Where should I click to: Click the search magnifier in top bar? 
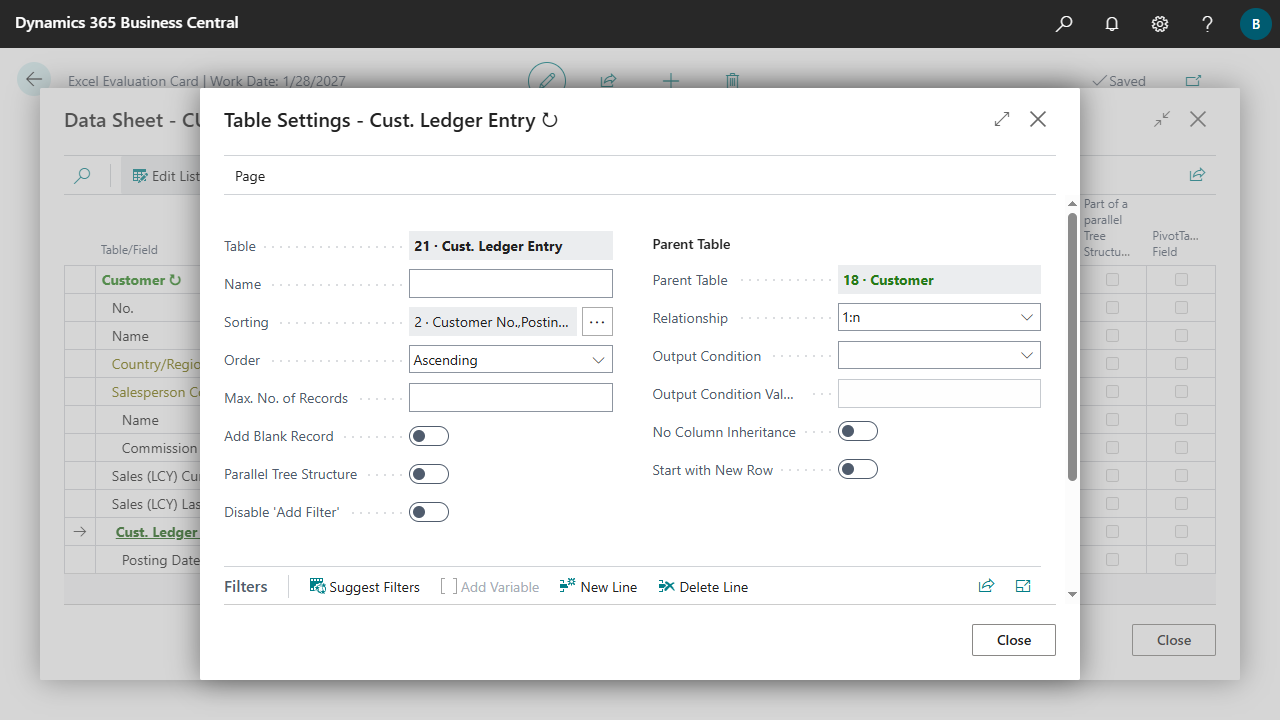click(1064, 24)
